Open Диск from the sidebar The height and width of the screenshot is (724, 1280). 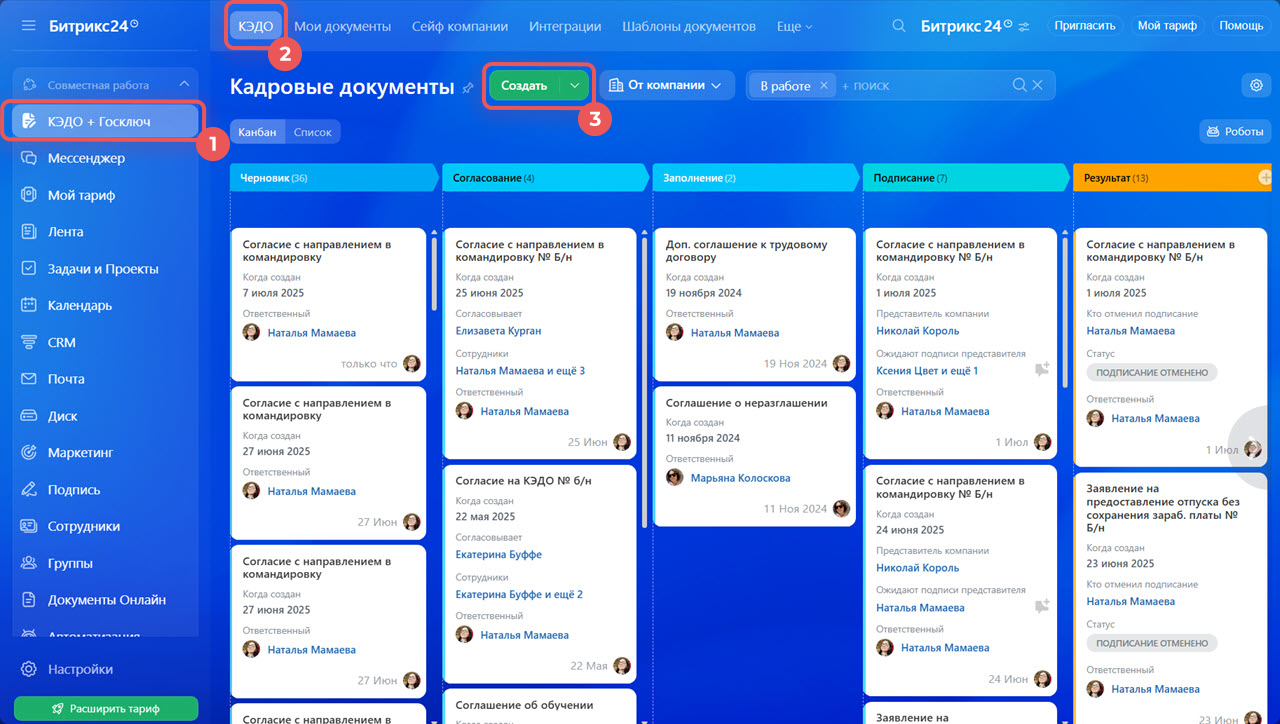(62, 416)
